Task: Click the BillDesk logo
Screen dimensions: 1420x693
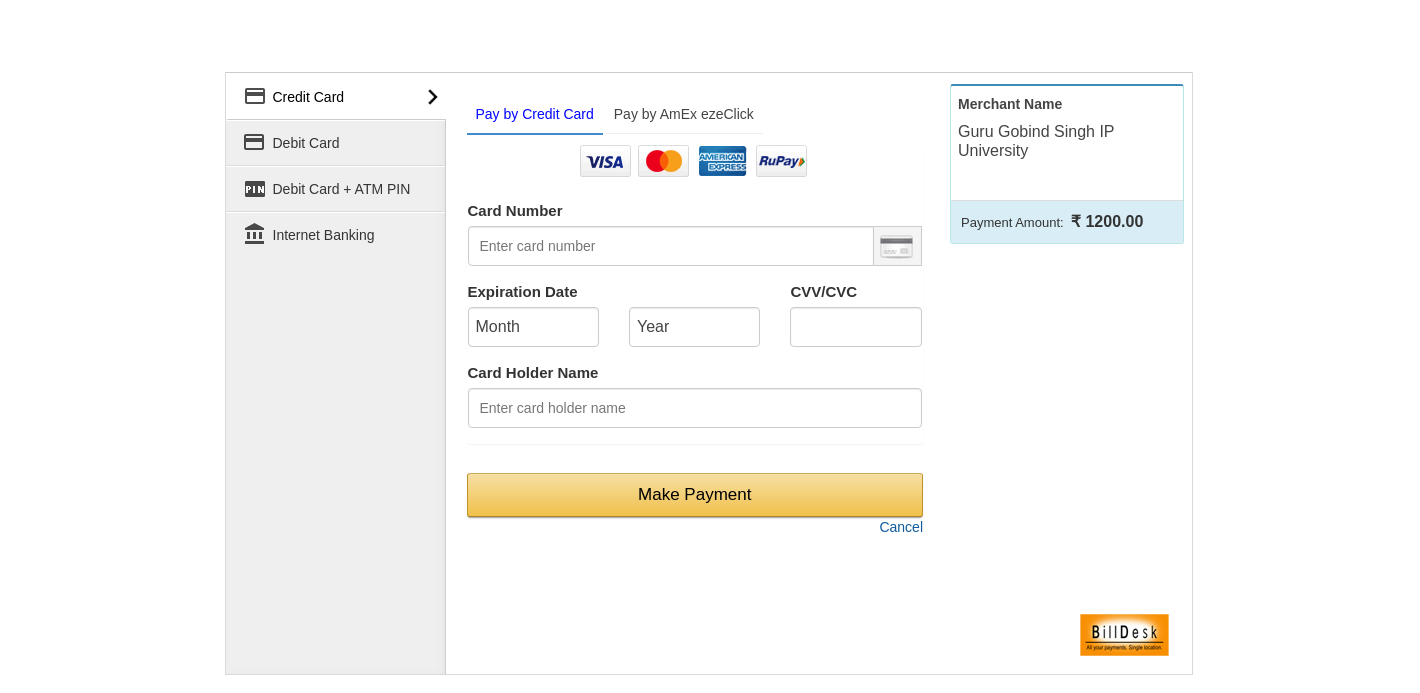Action: coord(1124,635)
